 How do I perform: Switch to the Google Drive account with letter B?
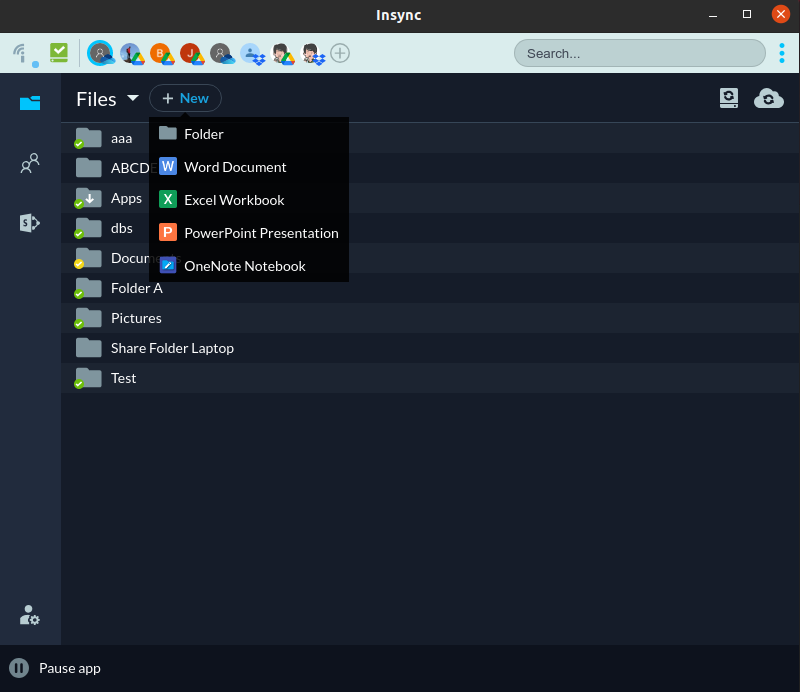coord(160,53)
